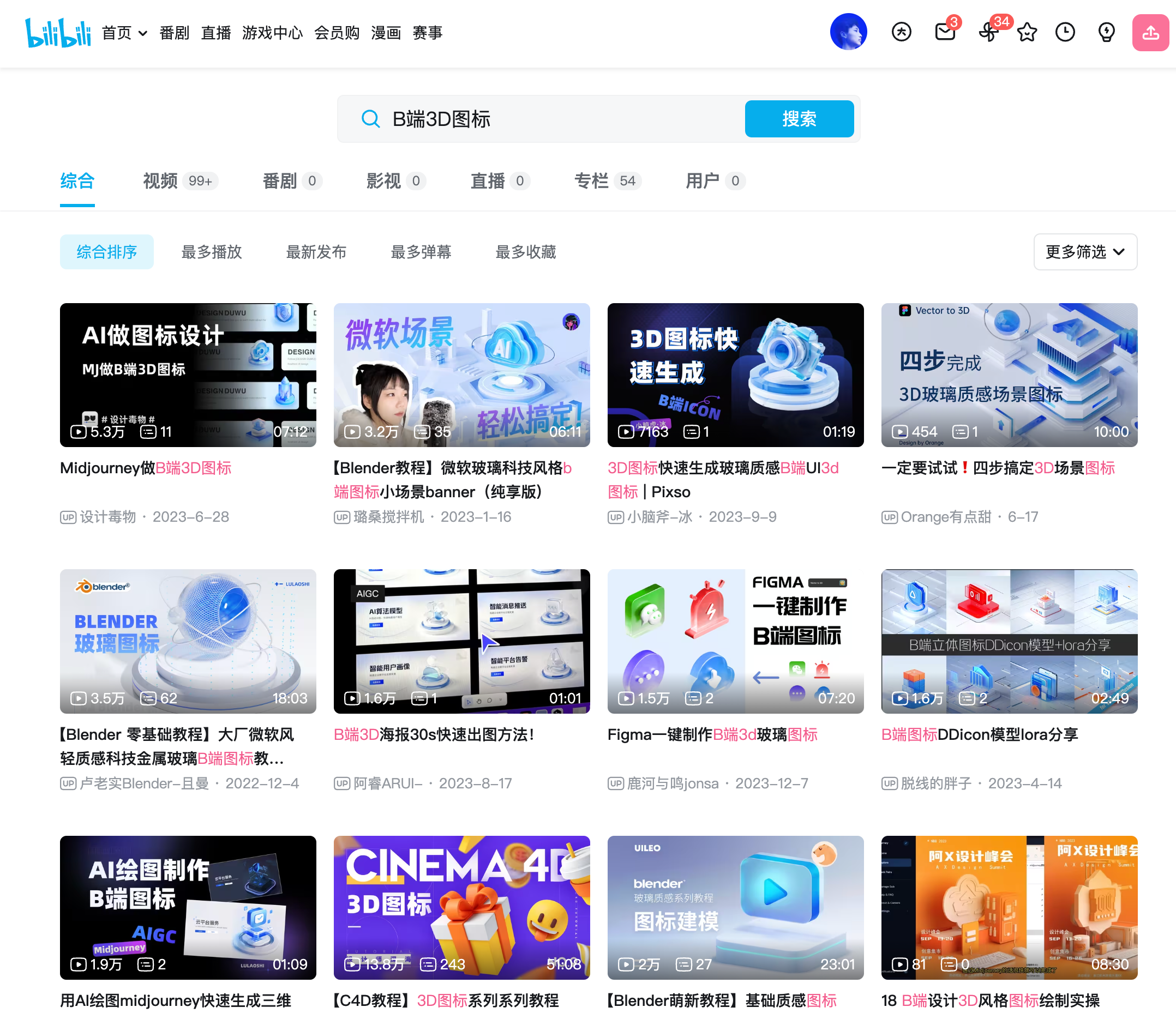1176x1013 pixels.
Task: Open CINEMA 4D 3D图标 thumbnail
Action: pyautogui.click(x=461, y=908)
